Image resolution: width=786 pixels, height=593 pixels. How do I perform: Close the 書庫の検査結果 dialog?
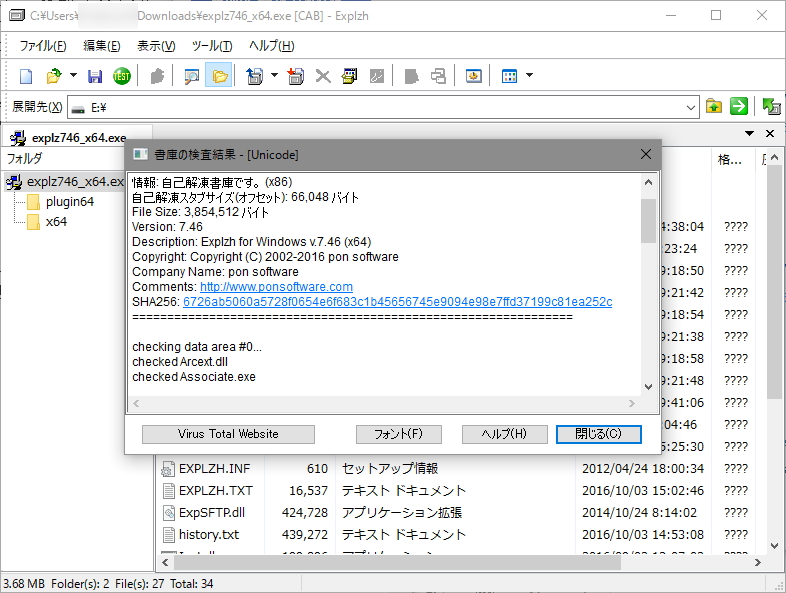(646, 154)
